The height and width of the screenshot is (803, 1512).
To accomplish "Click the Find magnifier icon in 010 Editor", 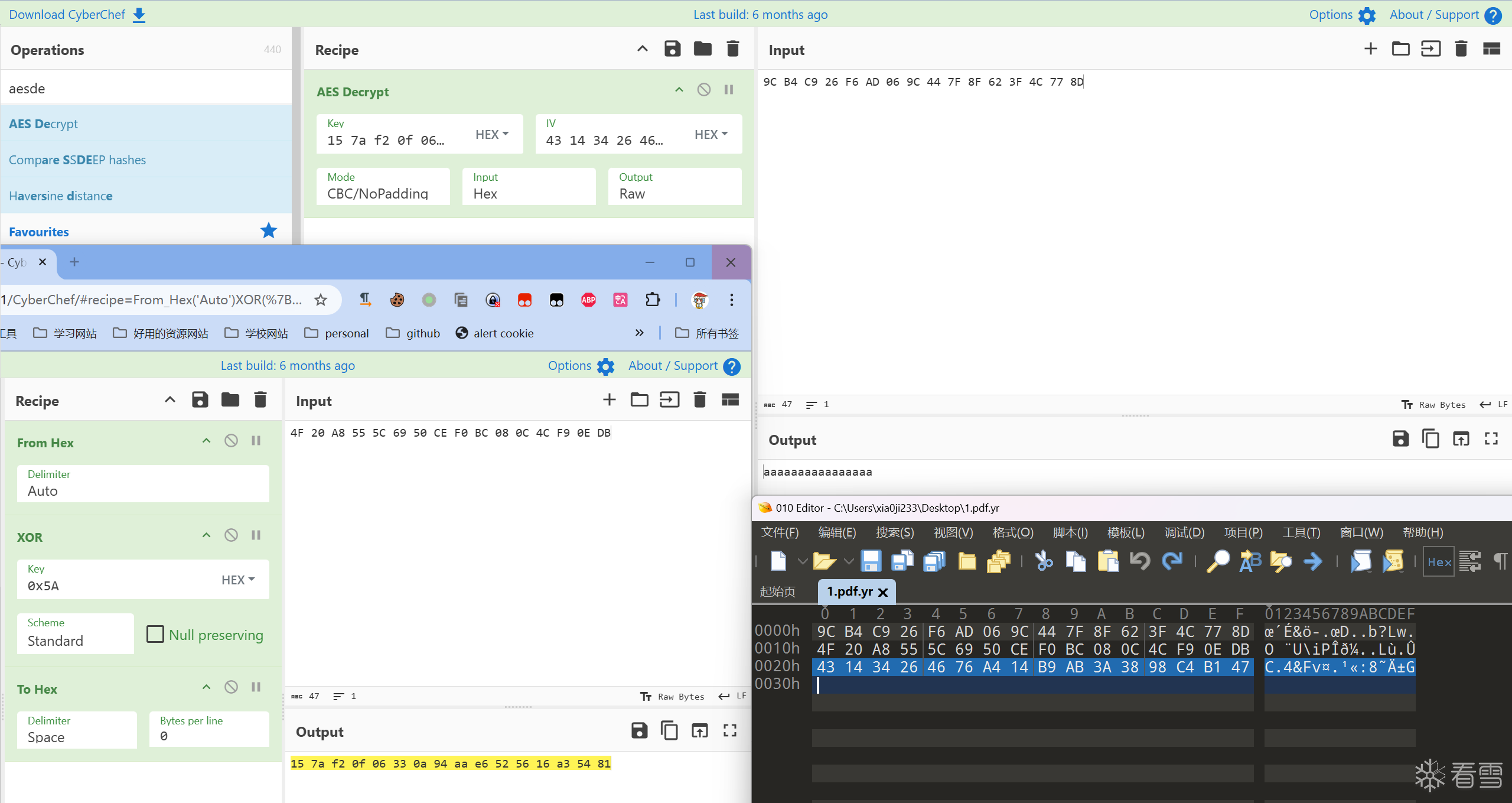I will (x=1218, y=561).
